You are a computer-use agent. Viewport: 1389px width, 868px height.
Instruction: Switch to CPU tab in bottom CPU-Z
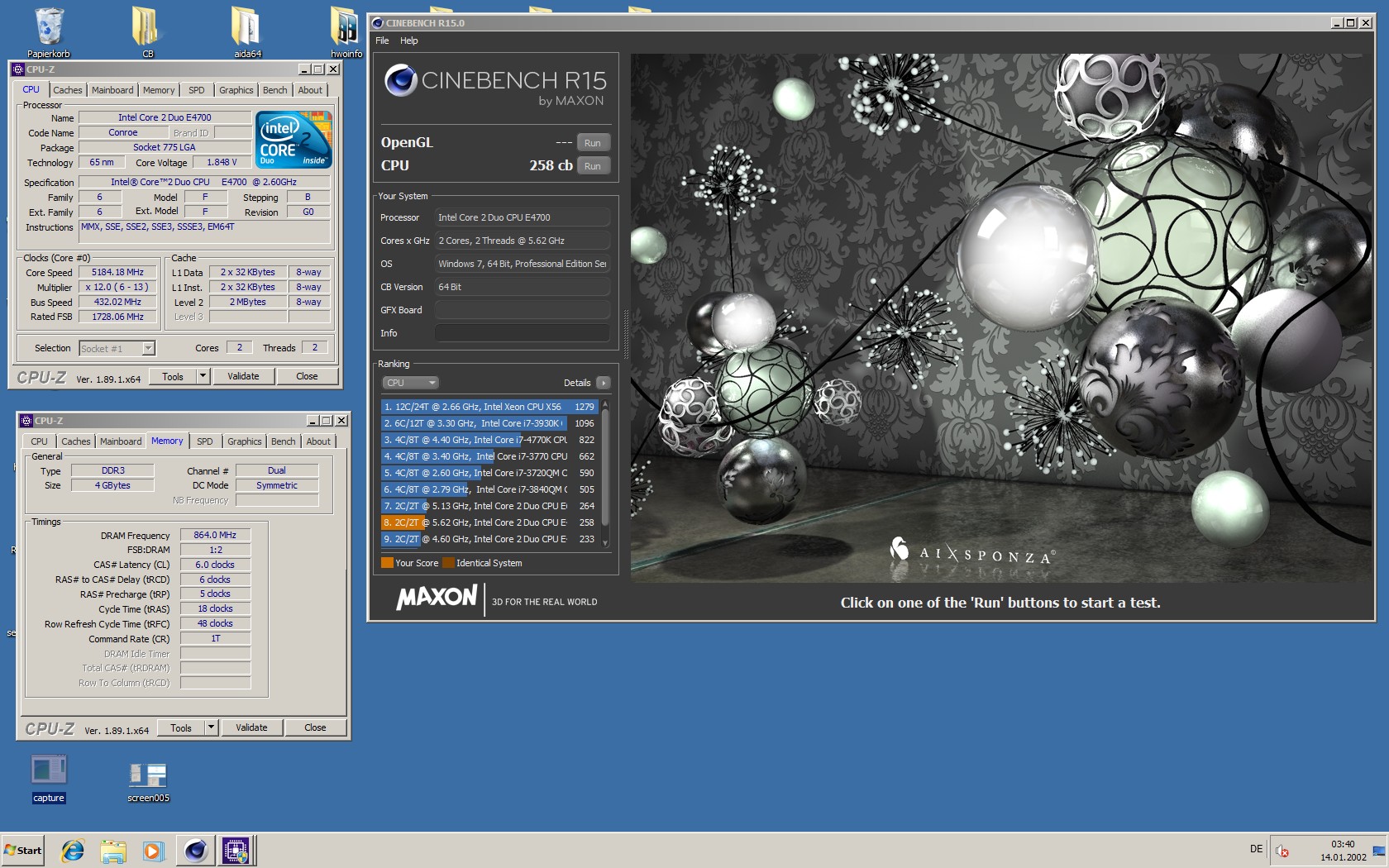tap(39, 441)
